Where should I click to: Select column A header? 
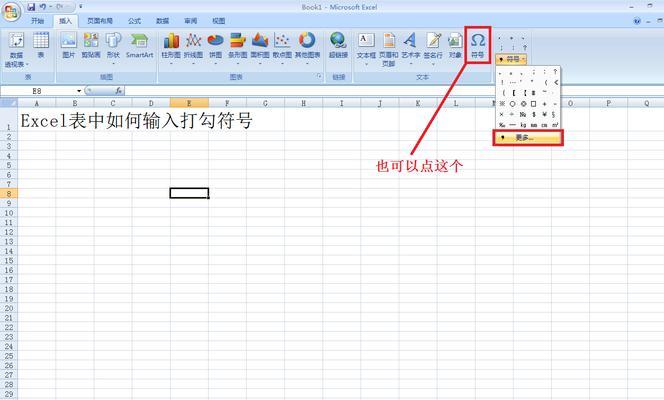coord(36,103)
